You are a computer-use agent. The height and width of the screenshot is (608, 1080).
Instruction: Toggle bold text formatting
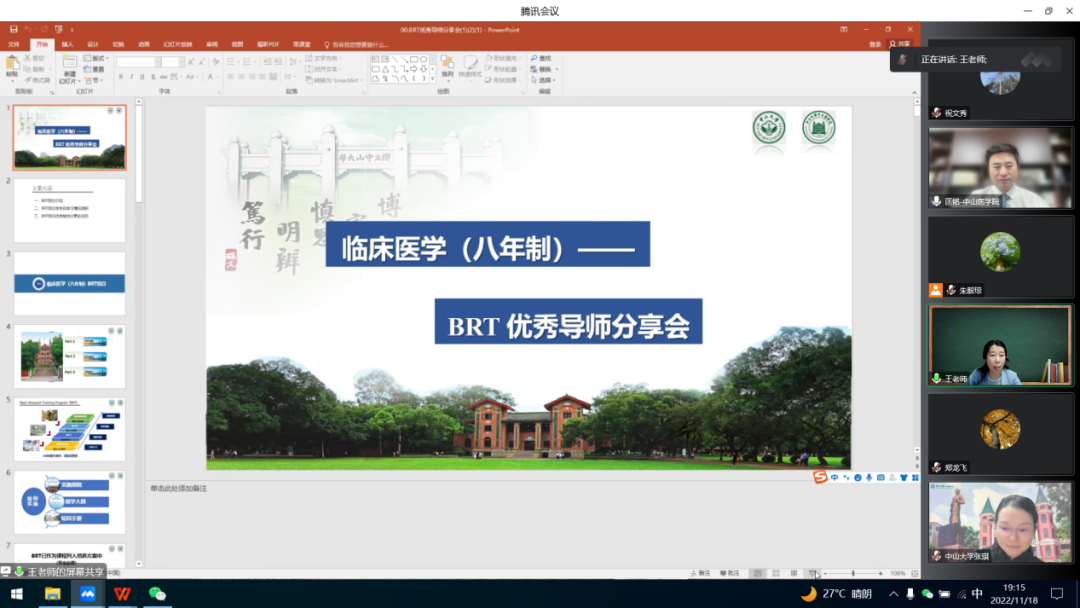point(121,76)
